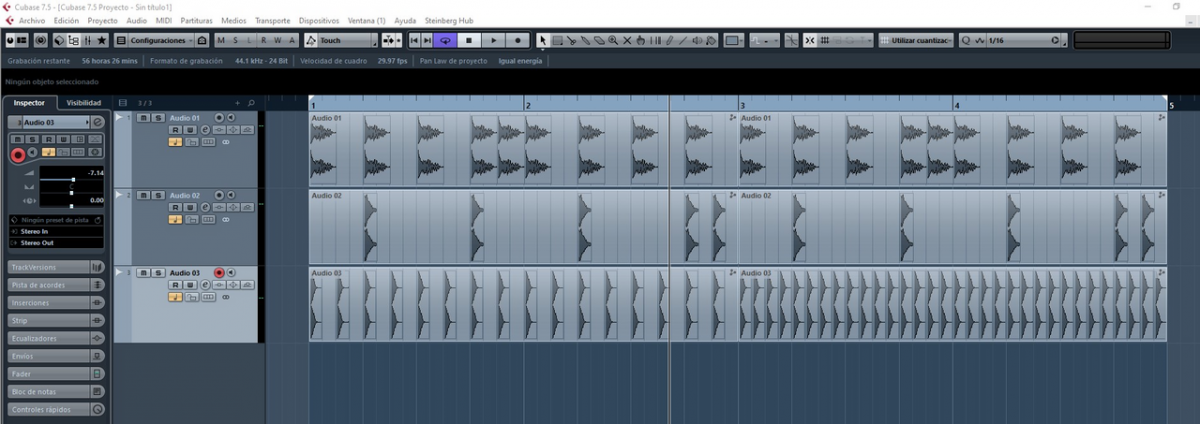Viewport: 1200px width, 424px height.
Task: Click the transport Record button
Action: (518, 41)
